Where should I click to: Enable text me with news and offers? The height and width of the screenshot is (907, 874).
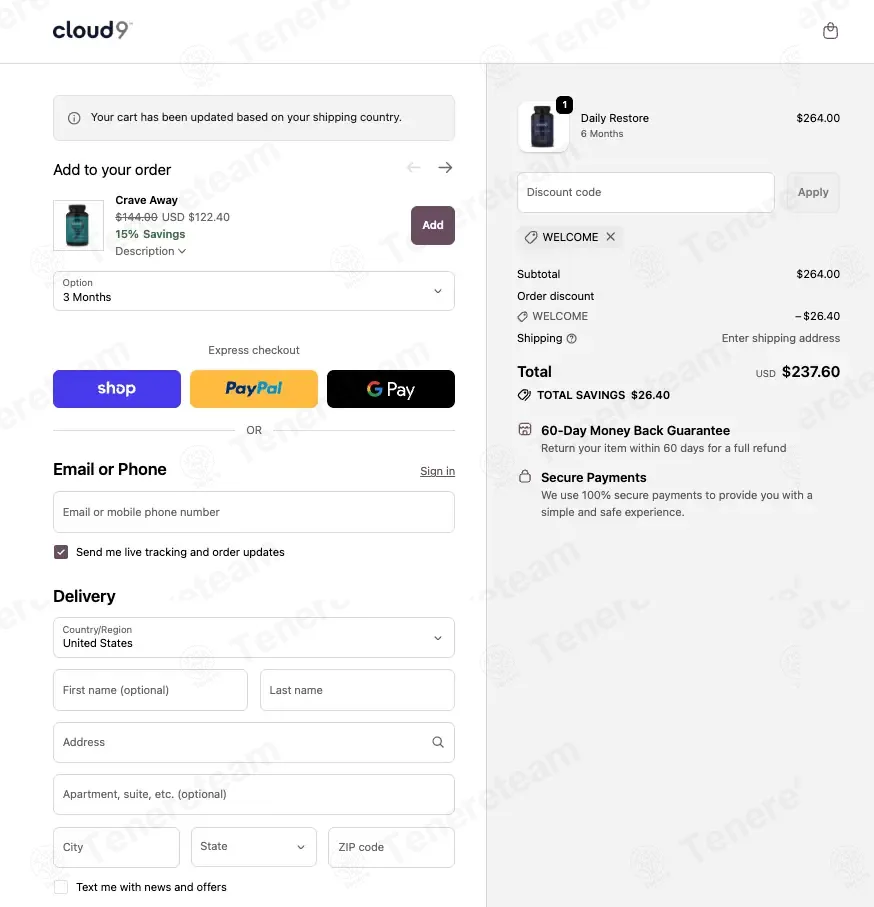tap(61, 887)
